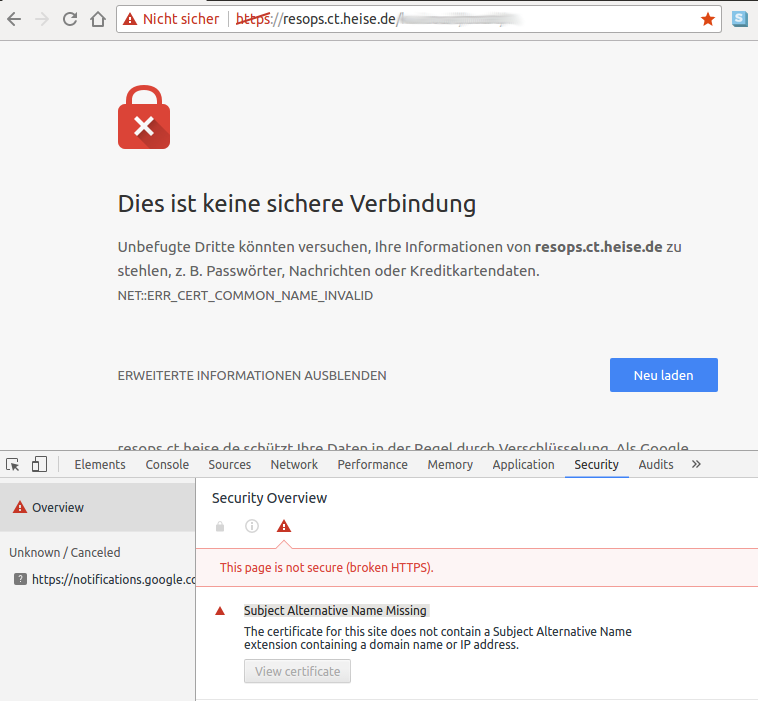Click the forward navigation arrow
Image resolution: width=758 pixels, height=701 pixels.
[42, 19]
